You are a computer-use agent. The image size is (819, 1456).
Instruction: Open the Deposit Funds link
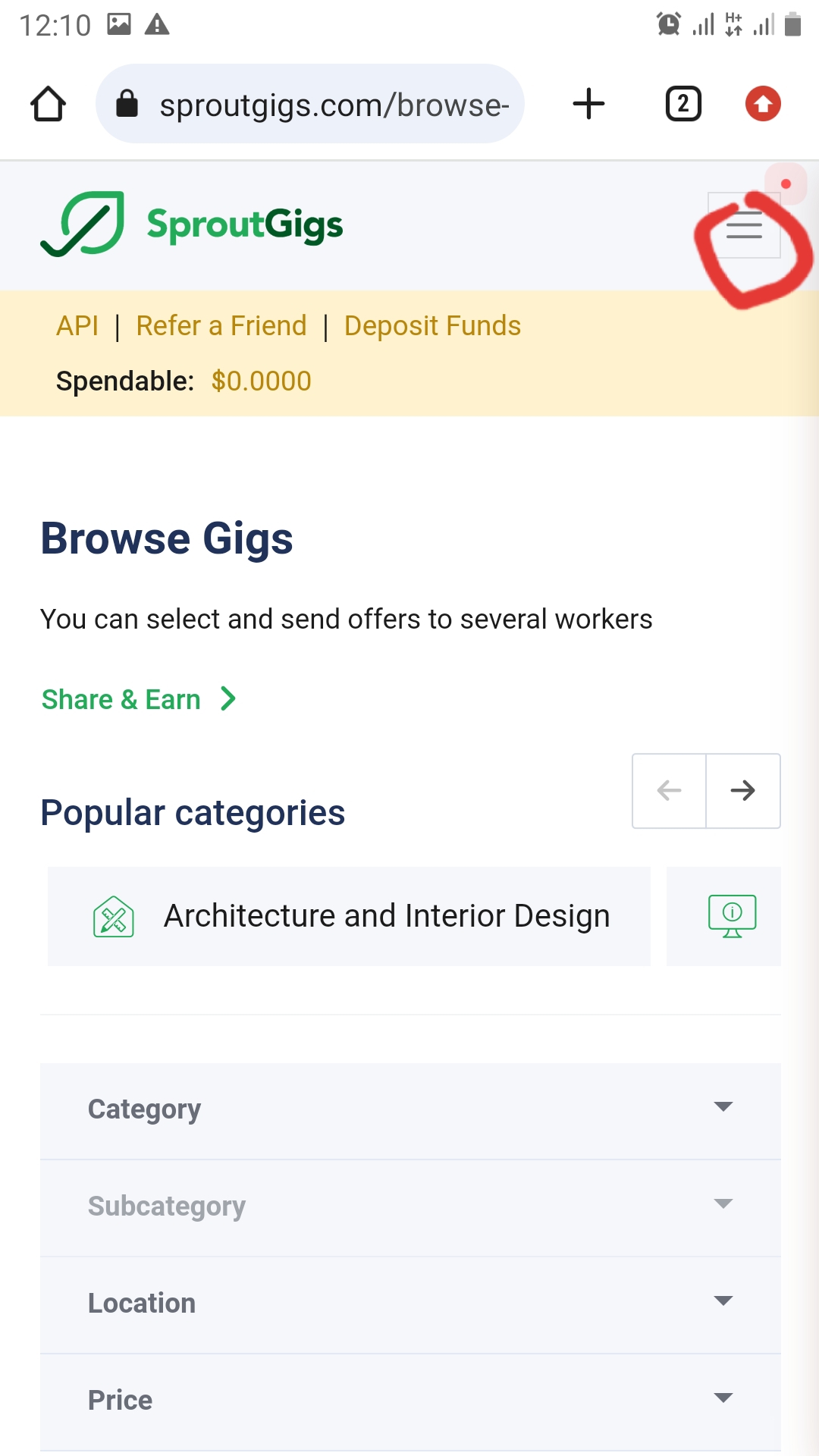click(432, 326)
